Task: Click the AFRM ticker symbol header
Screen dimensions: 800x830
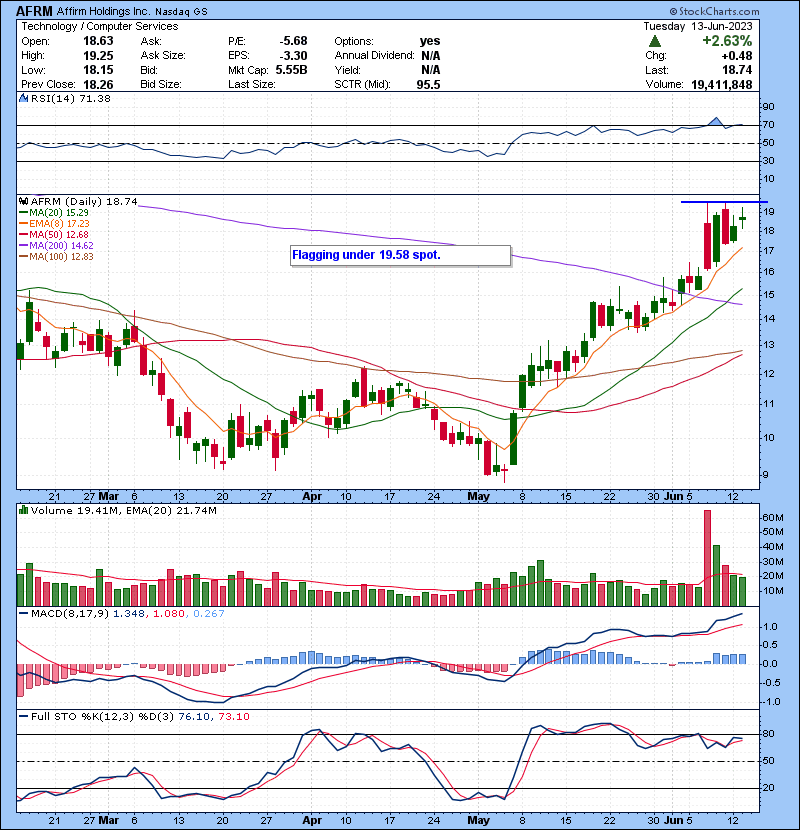Action: 36,9
